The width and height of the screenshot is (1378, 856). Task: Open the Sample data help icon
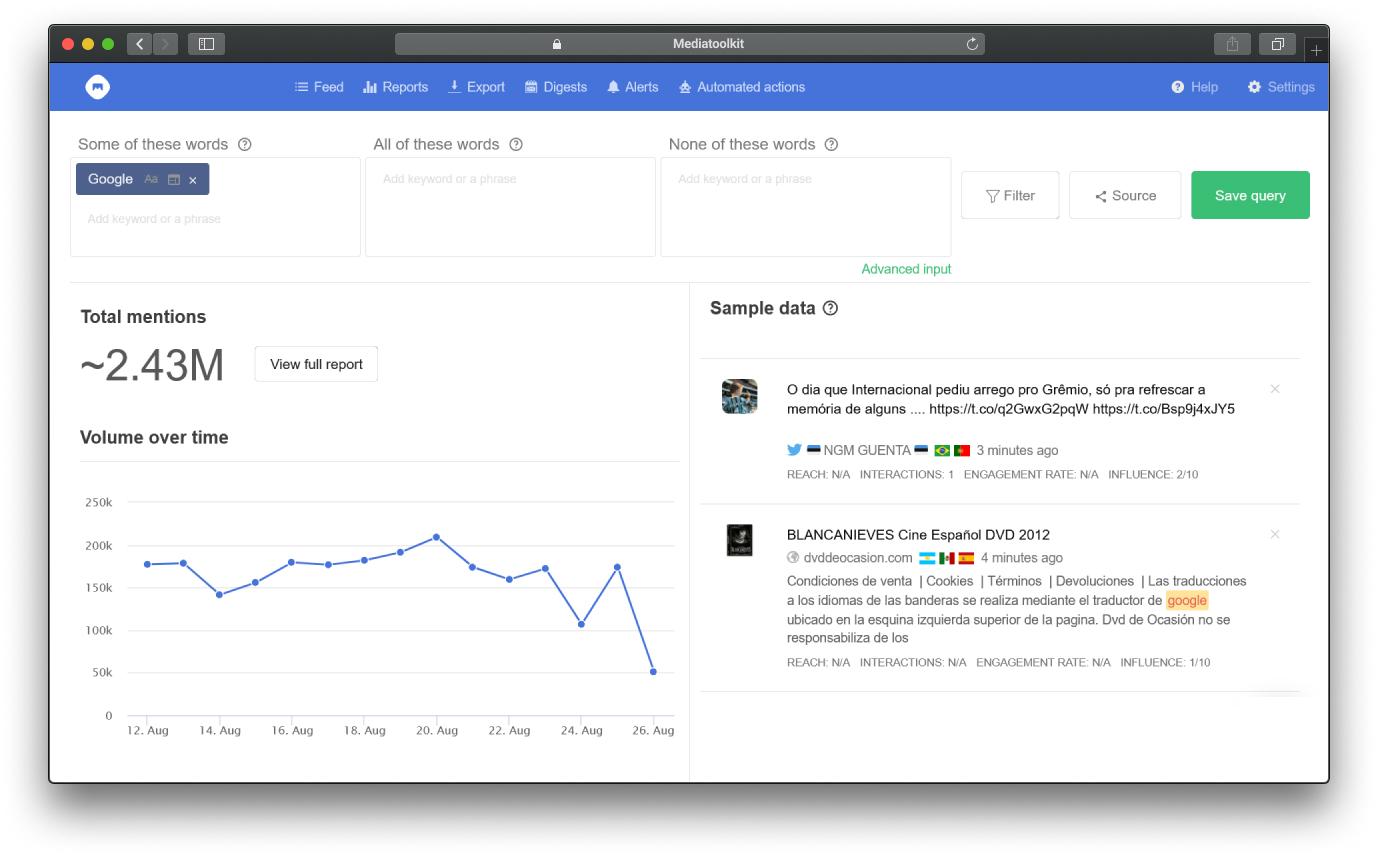(x=830, y=308)
